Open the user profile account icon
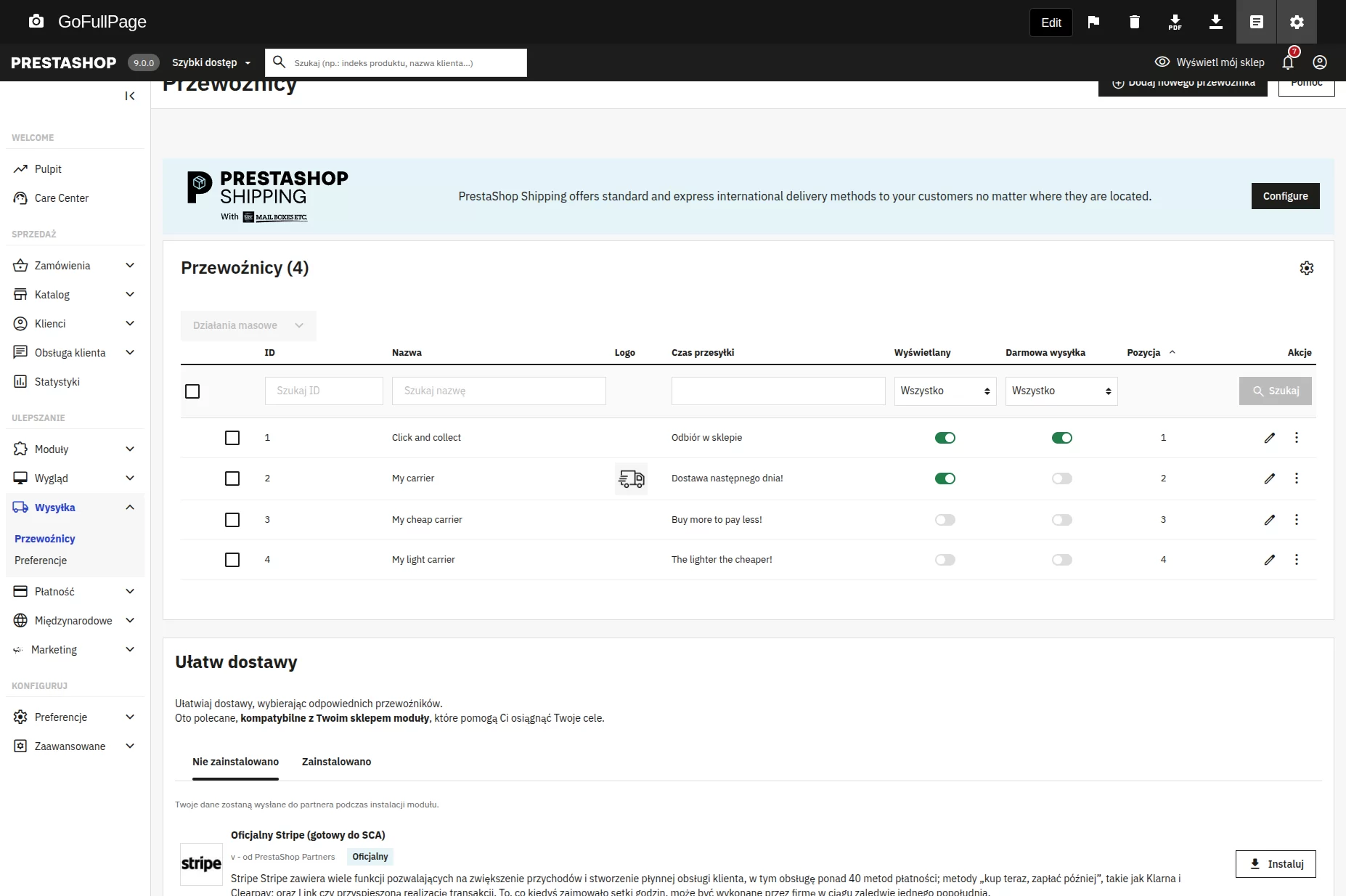 point(1320,62)
